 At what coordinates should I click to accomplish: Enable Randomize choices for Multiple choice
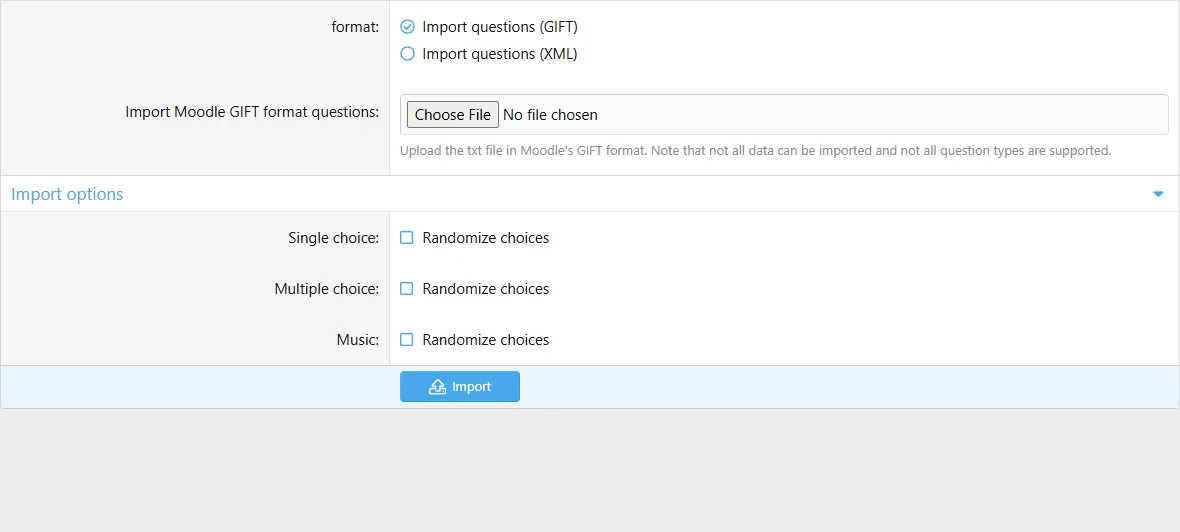point(407,289)
